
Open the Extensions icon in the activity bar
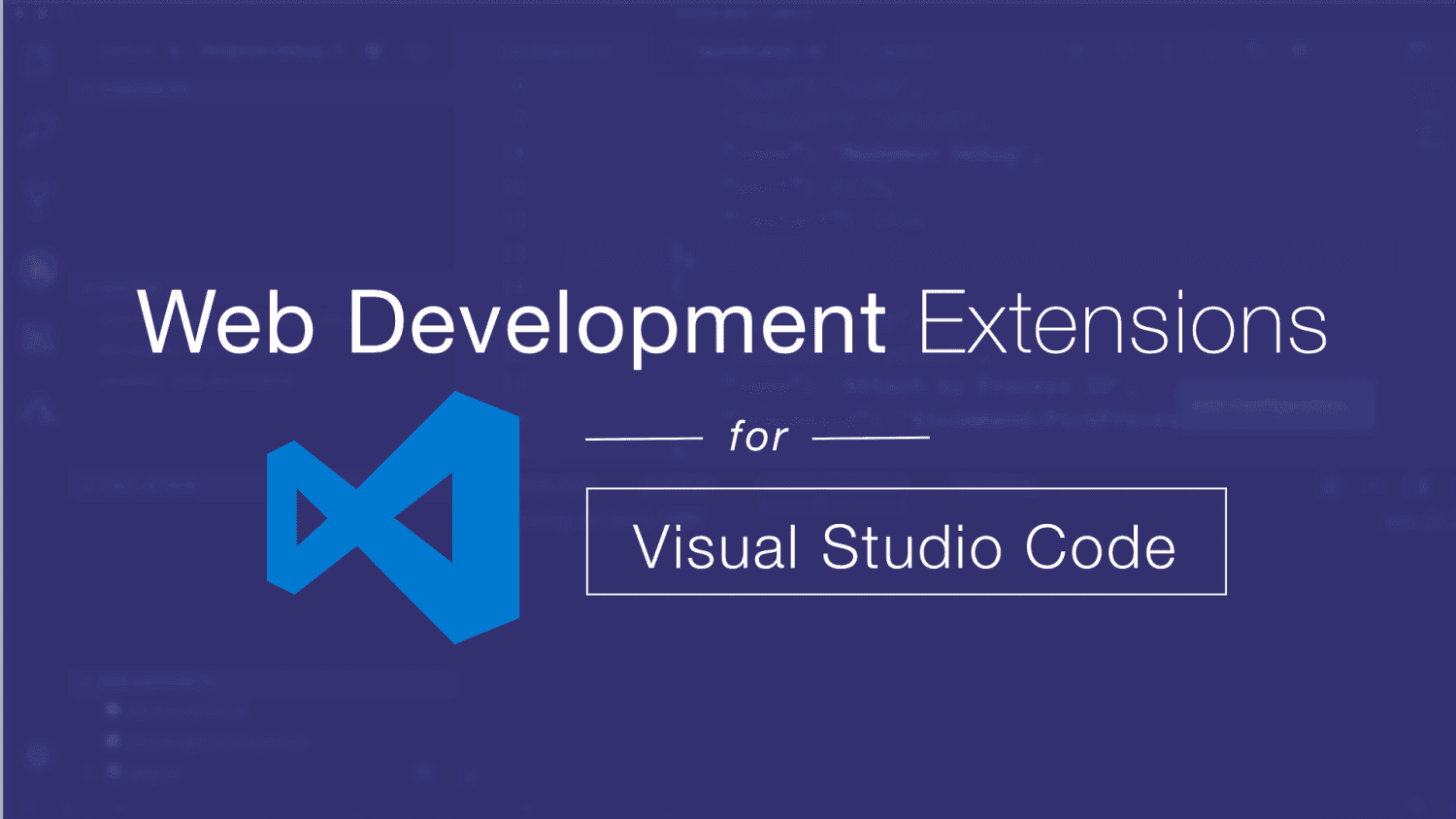click(39, 338)
